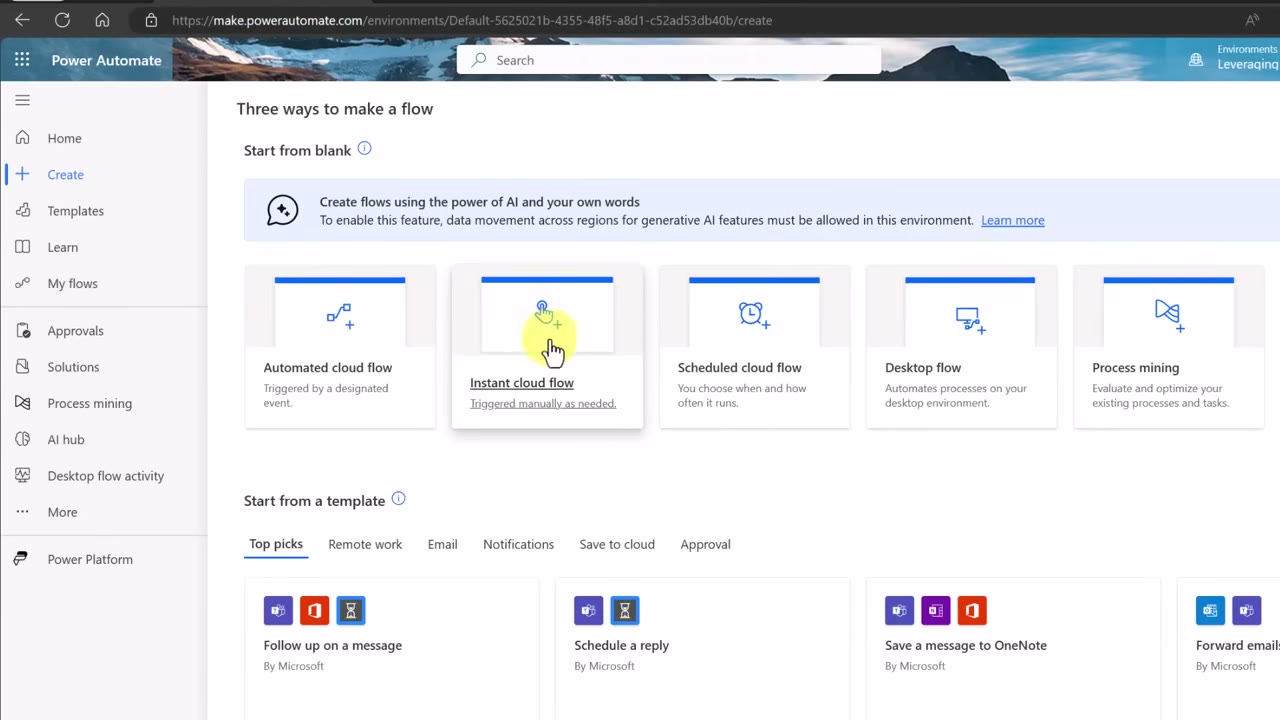The image size is (1280, 720).
Task: Click the Power Platform icon in sidebar
Action: (x=22, y=559)
